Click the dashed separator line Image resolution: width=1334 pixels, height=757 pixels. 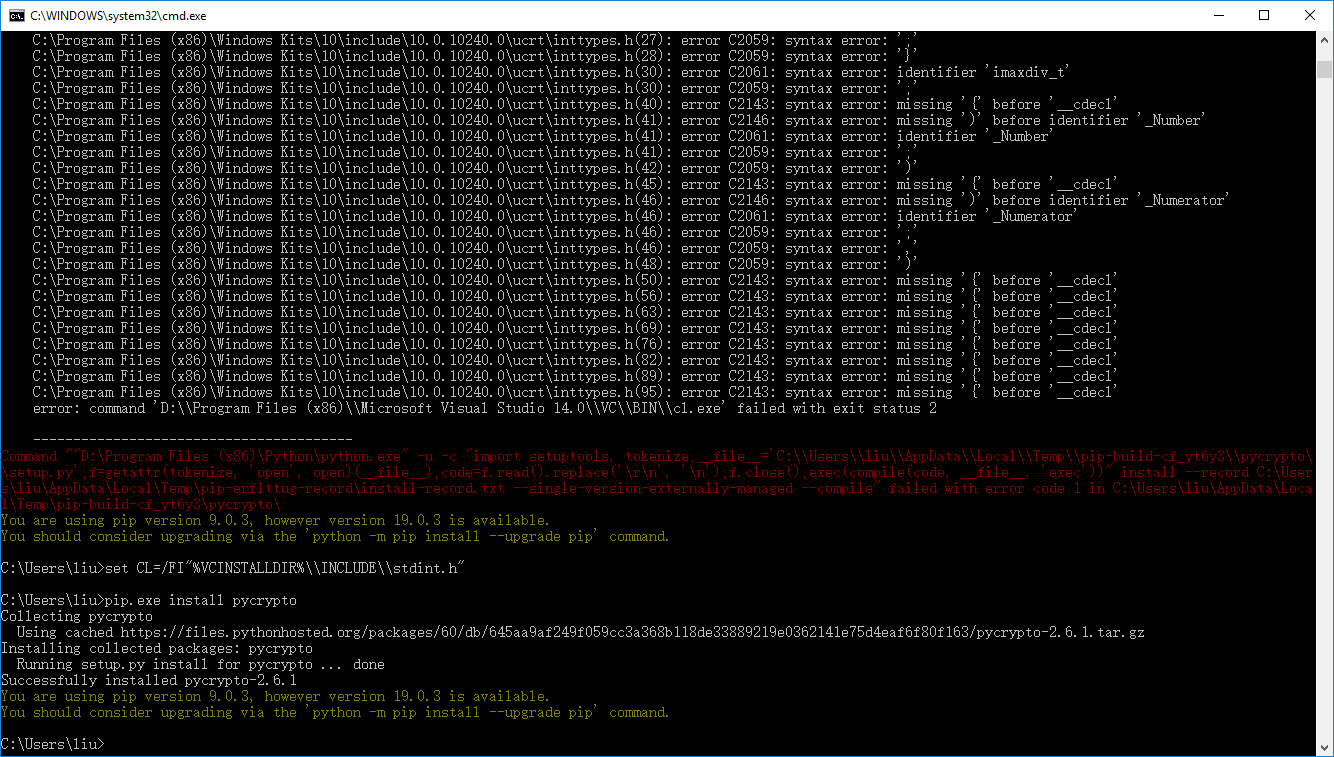[x=190, y=439]
